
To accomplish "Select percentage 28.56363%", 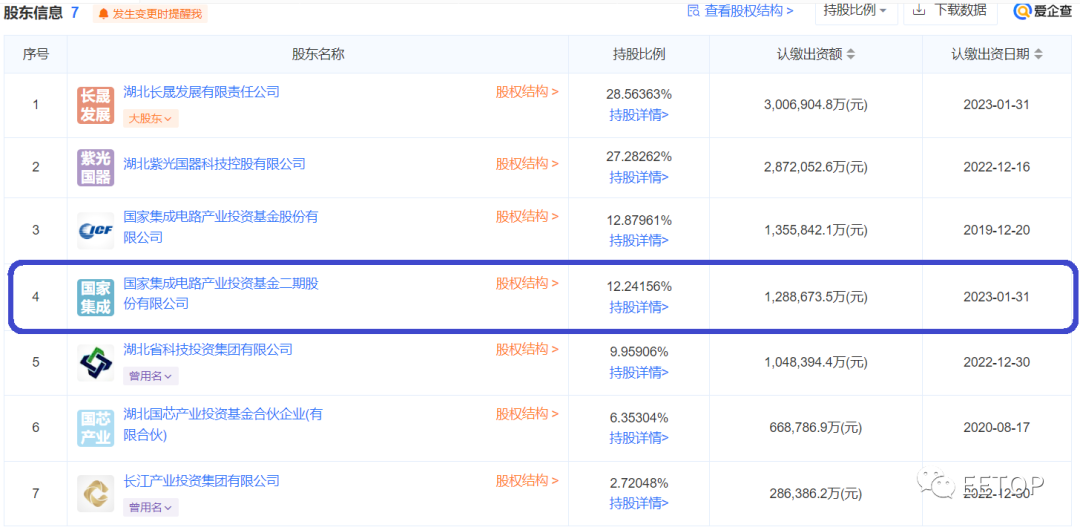I will coord(639,94).
